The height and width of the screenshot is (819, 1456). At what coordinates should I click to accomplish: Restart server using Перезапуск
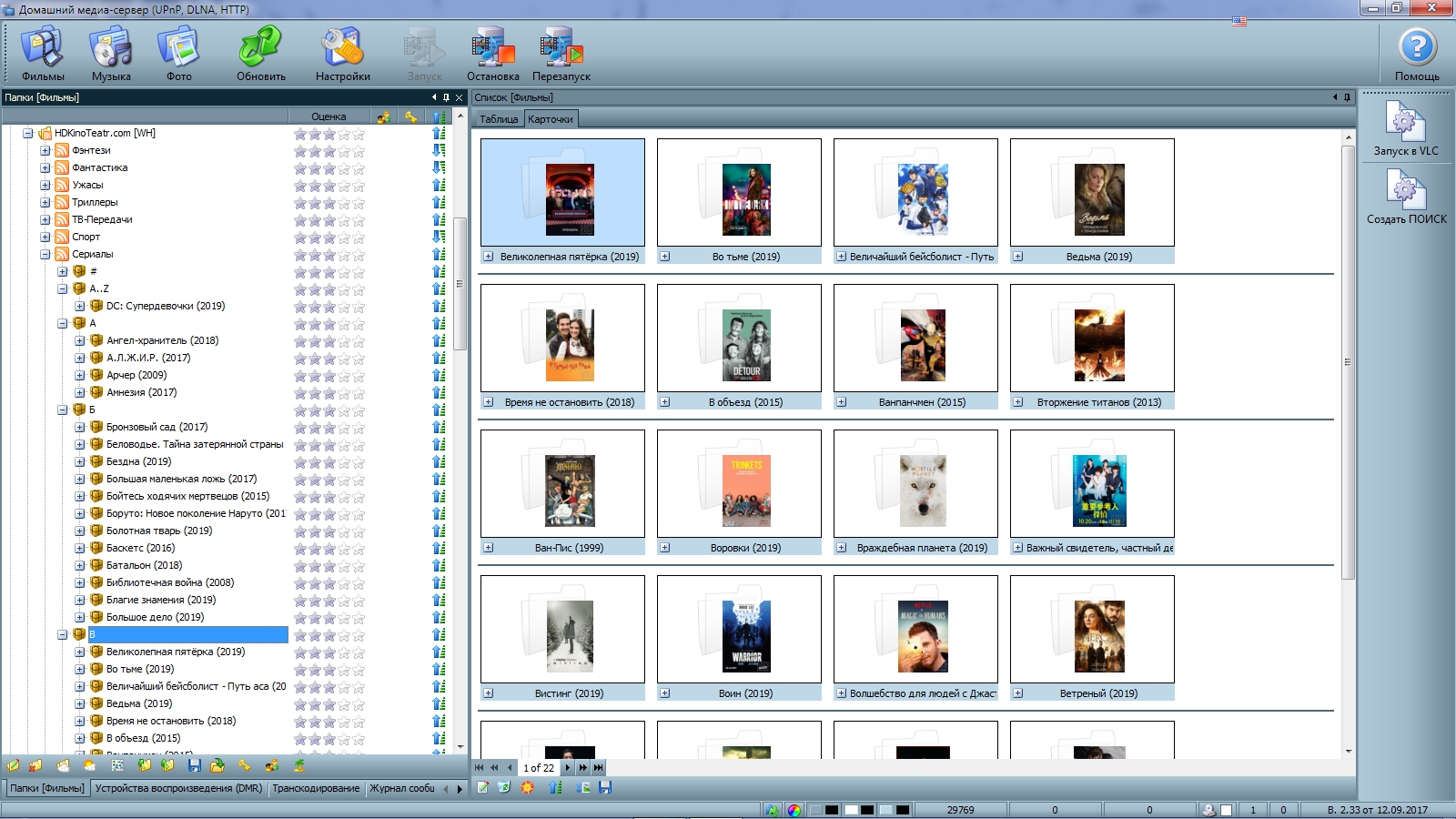[x=561, y=55]
